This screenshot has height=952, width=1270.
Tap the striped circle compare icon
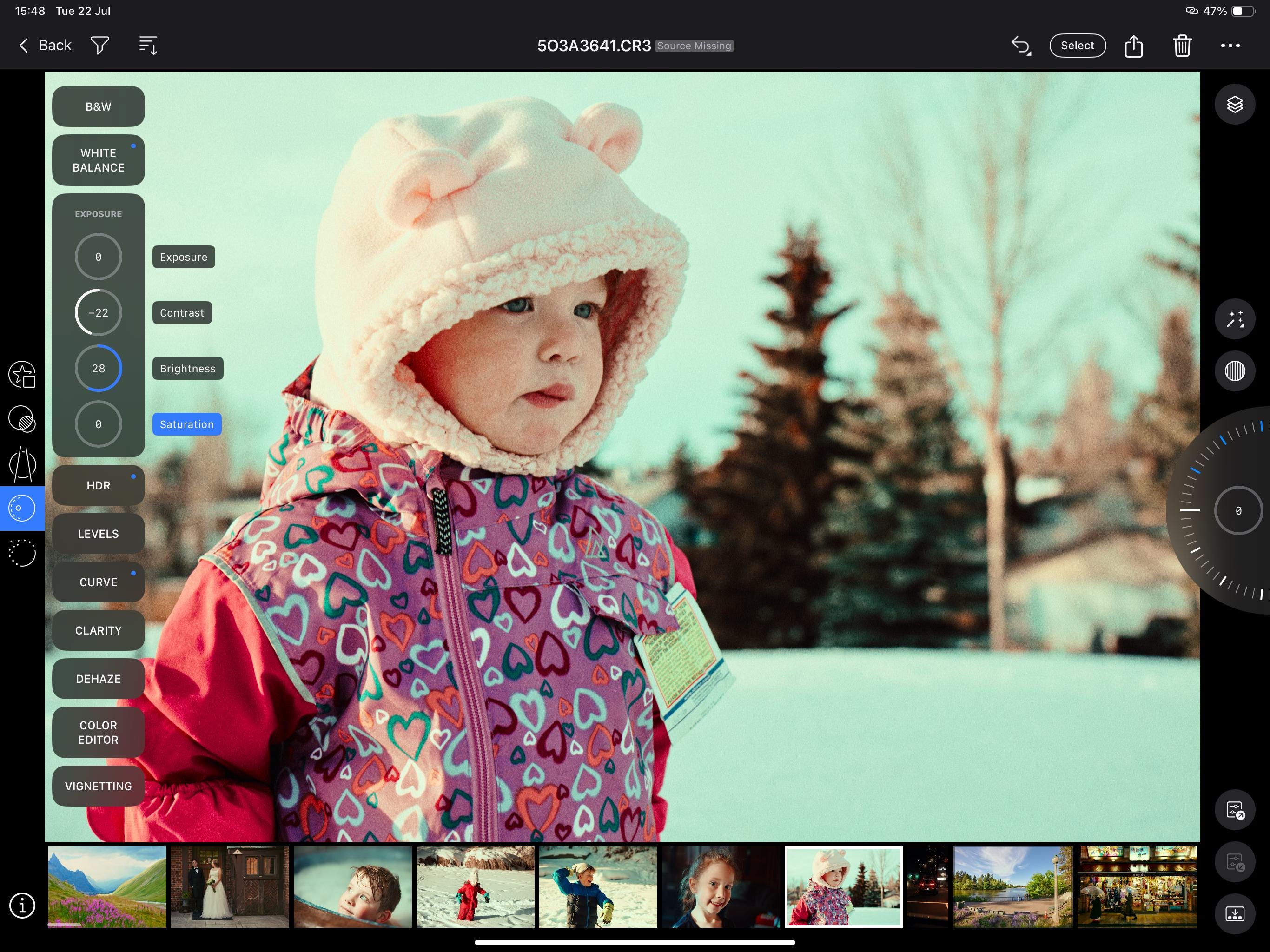click(x=1235, y=371)
